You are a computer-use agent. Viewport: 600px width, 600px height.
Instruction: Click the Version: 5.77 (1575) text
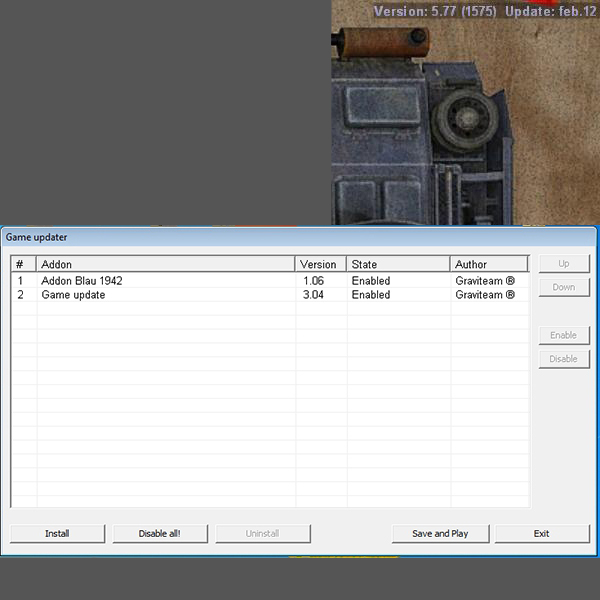point(435,11)
